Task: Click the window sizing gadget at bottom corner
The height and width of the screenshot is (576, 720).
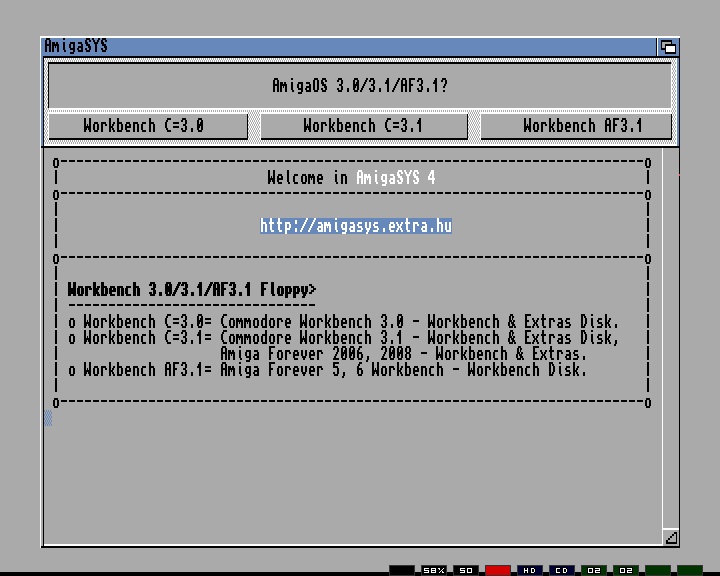Action: [671, 537]
